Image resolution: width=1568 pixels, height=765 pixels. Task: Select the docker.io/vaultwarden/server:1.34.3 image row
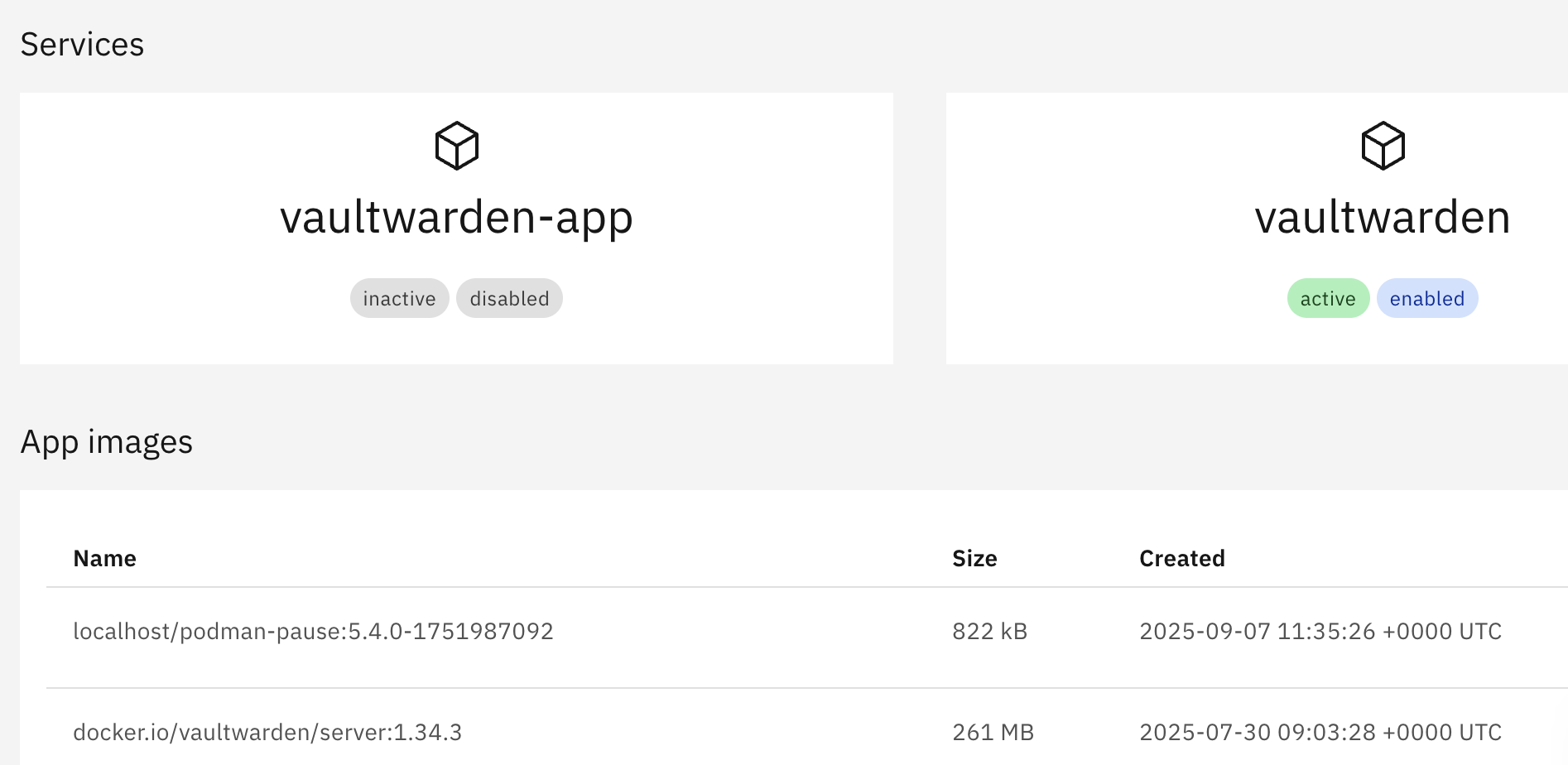(x=267, y=733)
